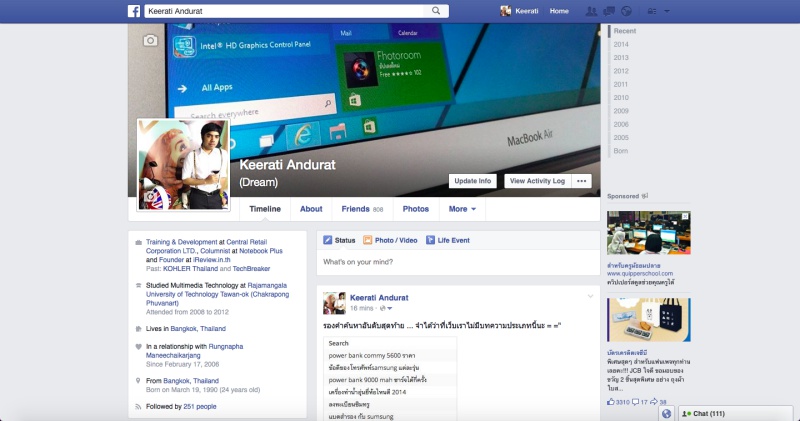Image resolution: width=800 pixels, height=421 pixels.
Task: Open the iReview.in.th link
Action: tap(212, 259)
